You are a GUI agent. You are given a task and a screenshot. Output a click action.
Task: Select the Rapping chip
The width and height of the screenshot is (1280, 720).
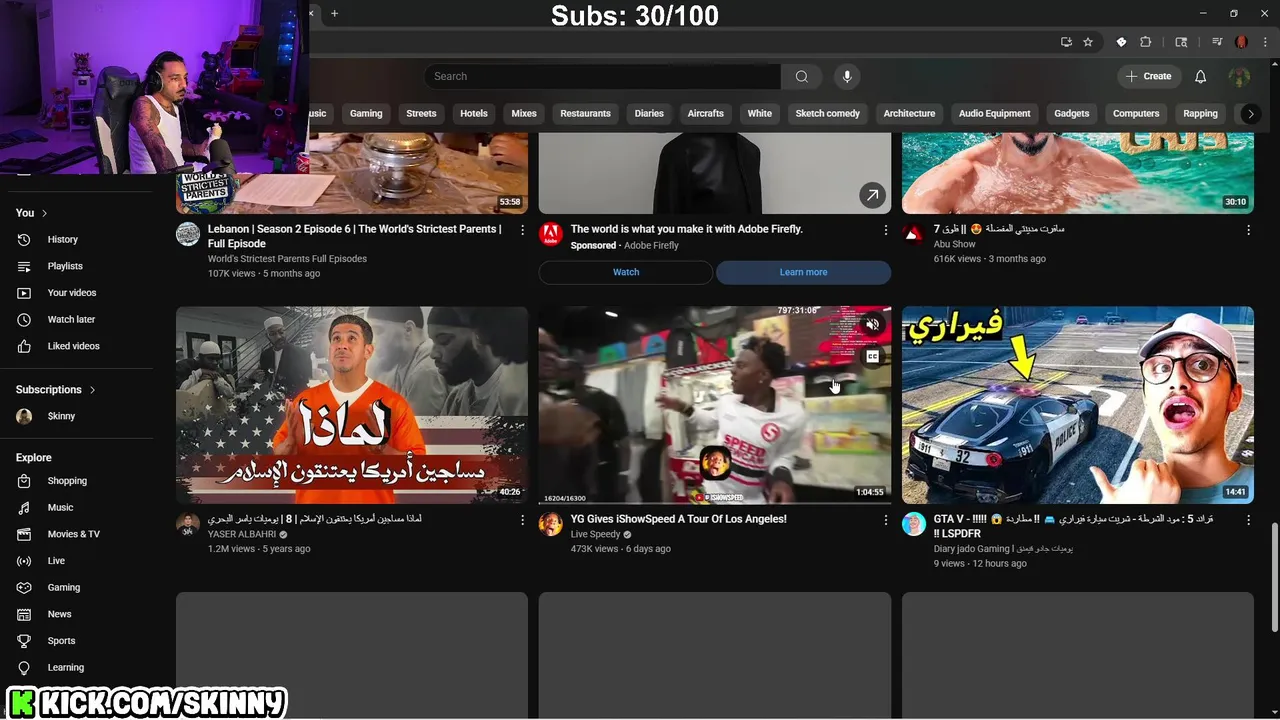(1200, 114)
